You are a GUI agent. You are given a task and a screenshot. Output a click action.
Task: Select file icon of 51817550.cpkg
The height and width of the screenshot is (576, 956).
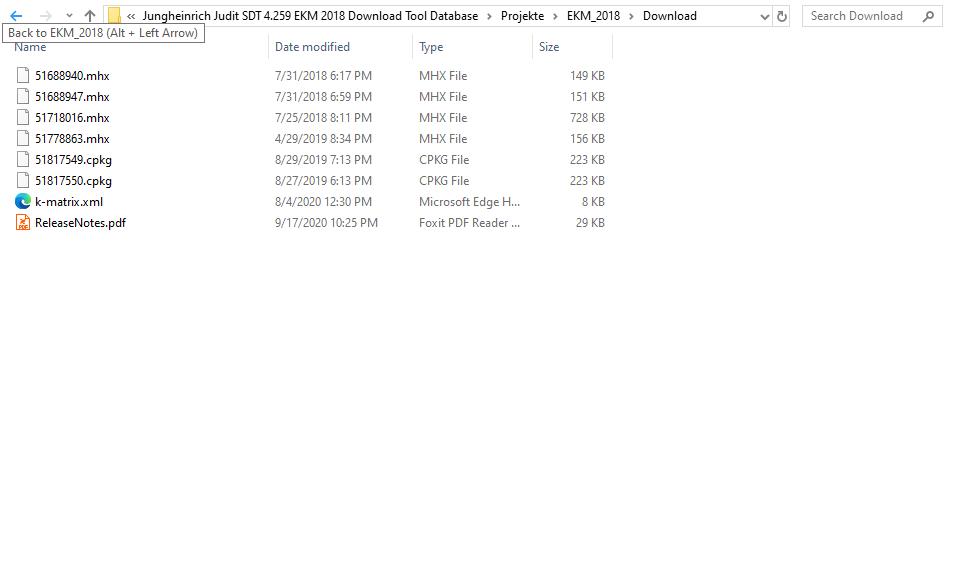pos(23,180)
